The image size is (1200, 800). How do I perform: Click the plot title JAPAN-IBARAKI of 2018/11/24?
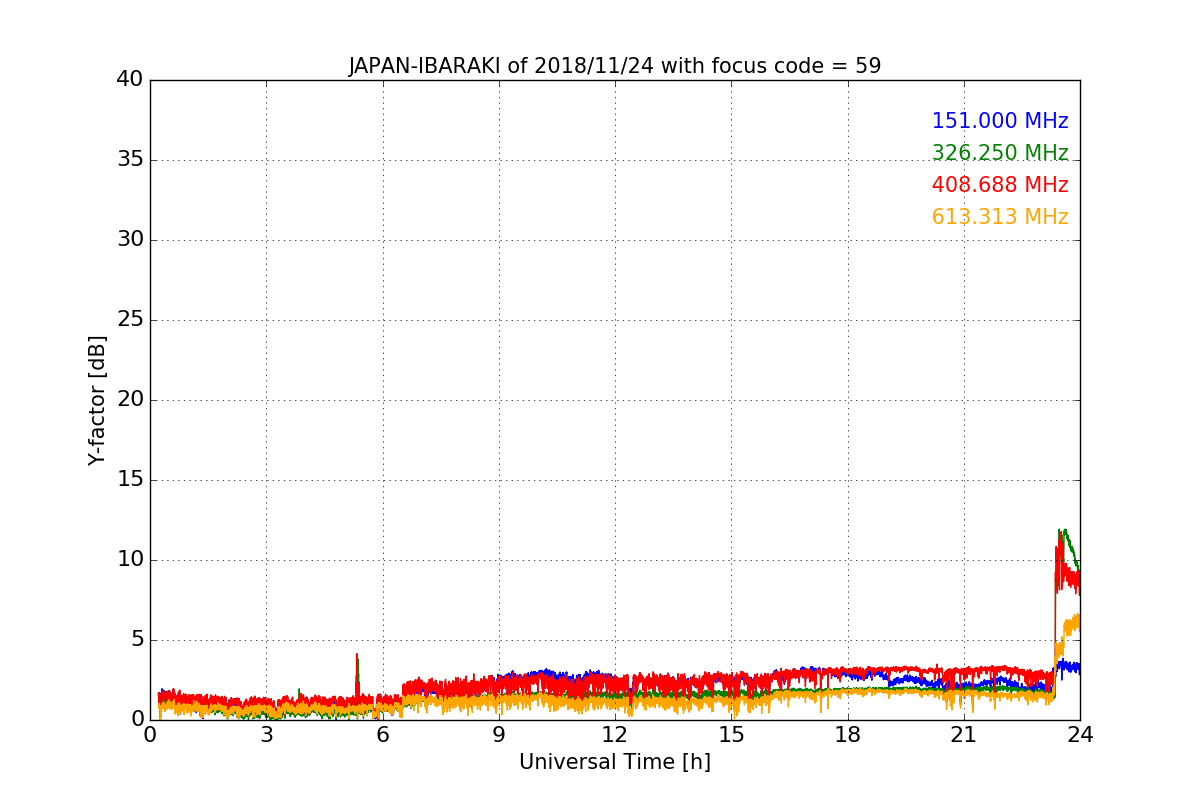(x=614, y=66)
